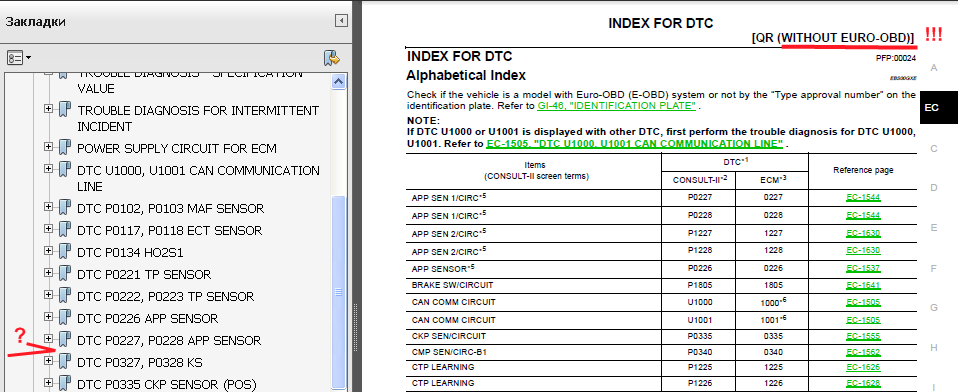The width and height of the screenshot is (958, 392).
Task: Click bookmark icon of DTC P0134 HO2S1
Action: tap(65, 252)
